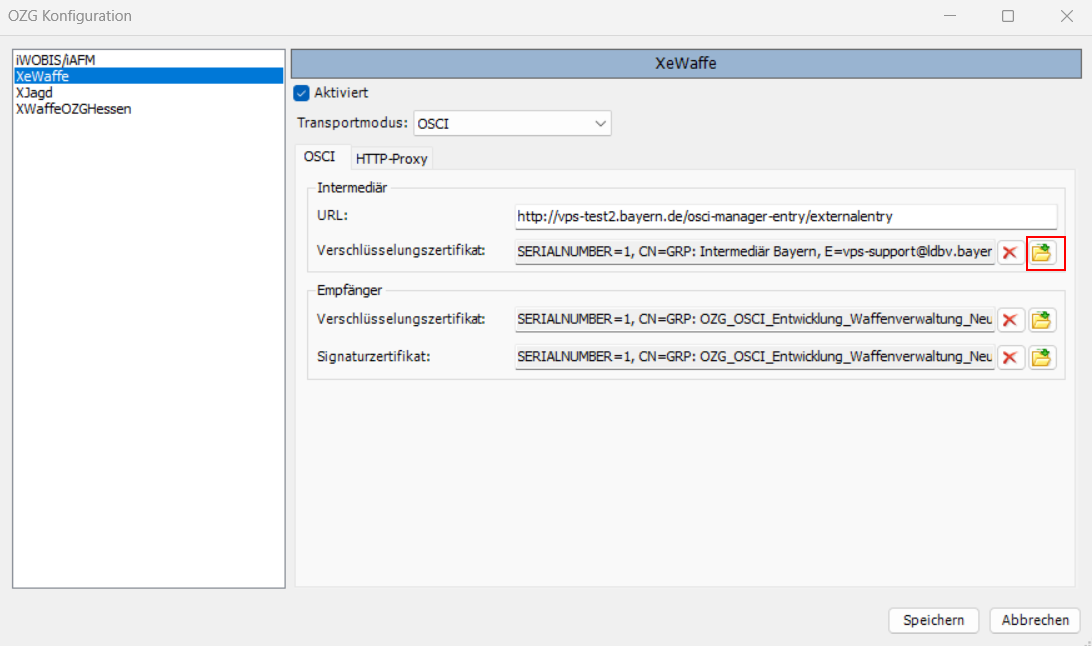Click the highlighted XeWaffe list item
Image resolution: width=1092 pixels, height=646 pixels.
pyautogui.click(x=43, y=76)
